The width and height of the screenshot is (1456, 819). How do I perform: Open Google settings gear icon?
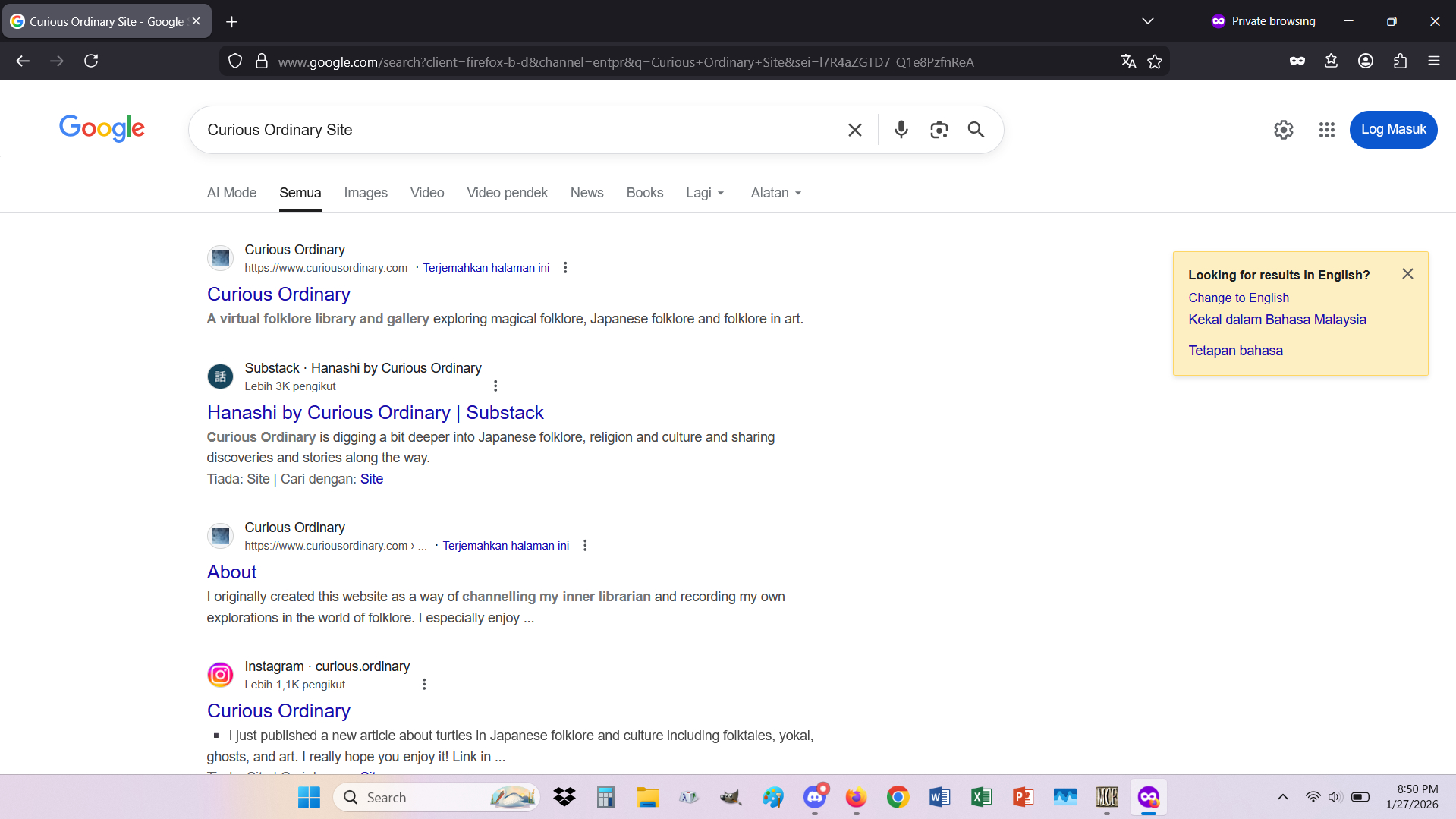(x=1283, y=130)
